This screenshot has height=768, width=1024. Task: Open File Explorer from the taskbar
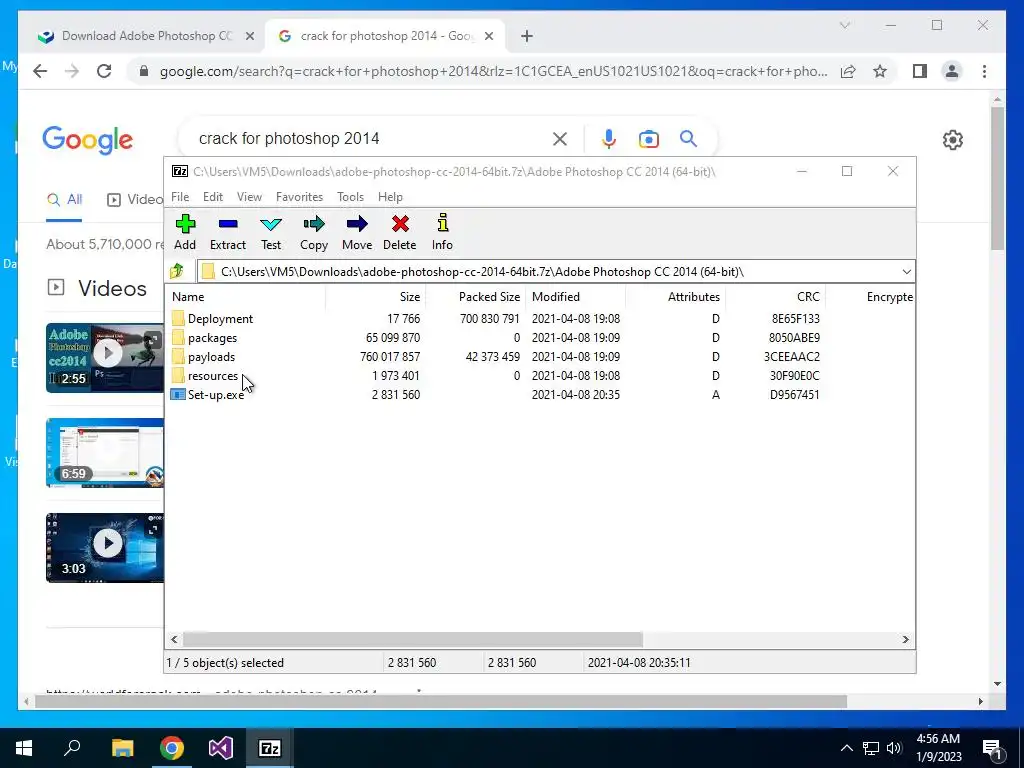click(x=122, y=748)
